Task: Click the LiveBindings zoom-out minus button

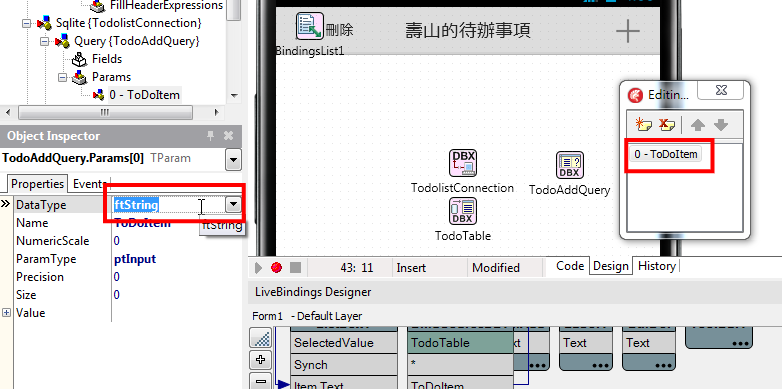Action: click(x=260, y=381)
